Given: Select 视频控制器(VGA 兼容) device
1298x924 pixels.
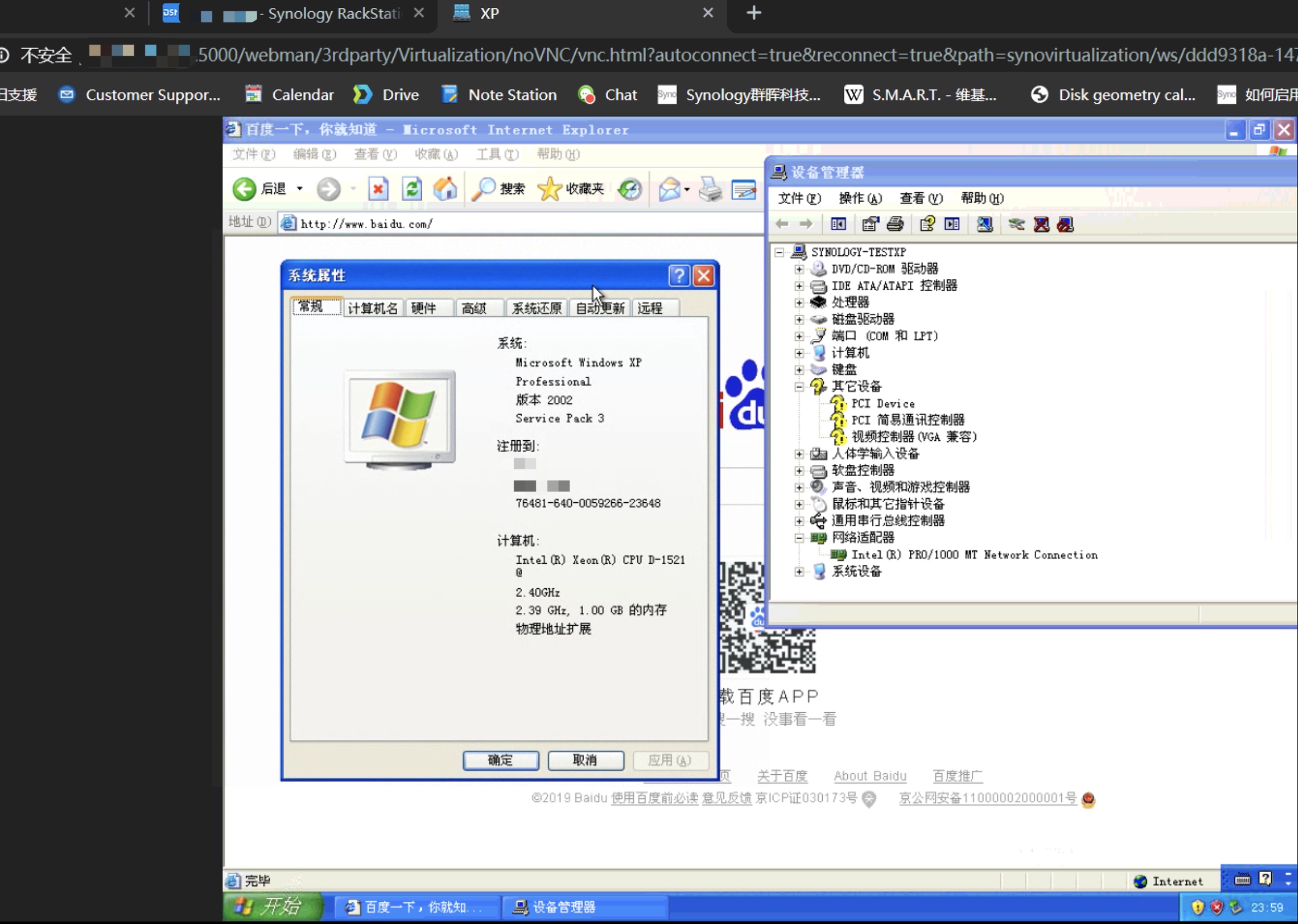Looking at the screenshot, I should tap(914, 437).
